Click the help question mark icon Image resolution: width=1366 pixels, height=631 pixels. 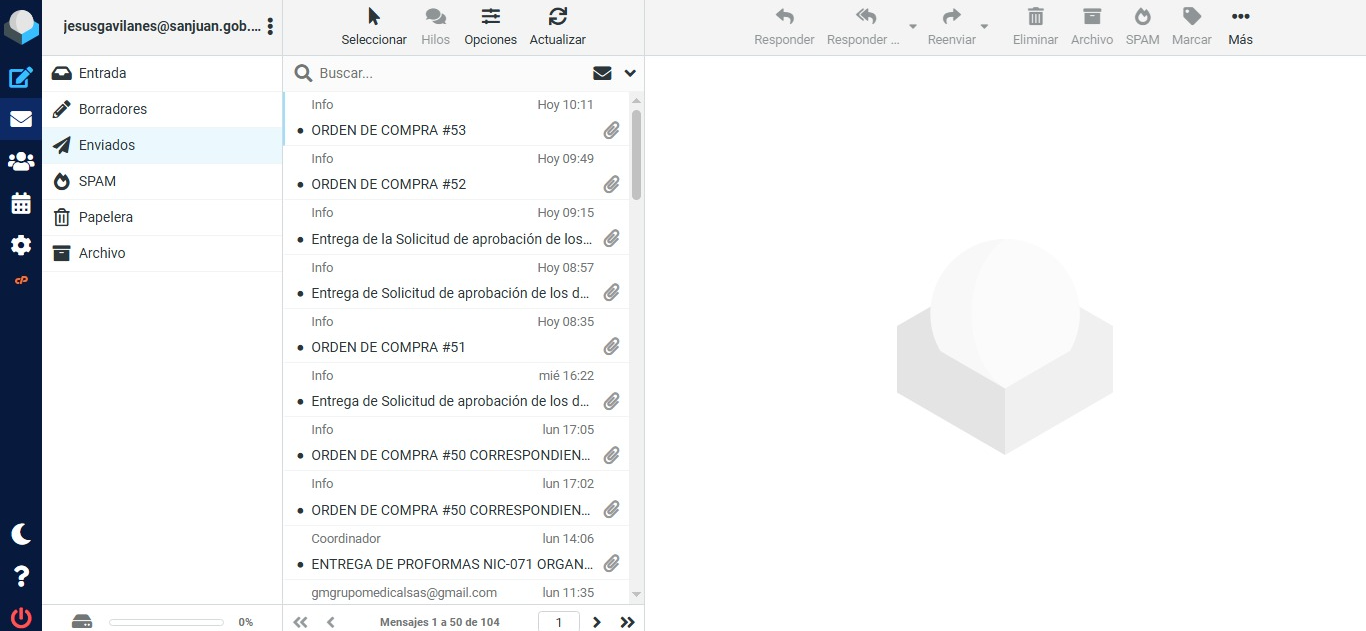coord(21,576)
